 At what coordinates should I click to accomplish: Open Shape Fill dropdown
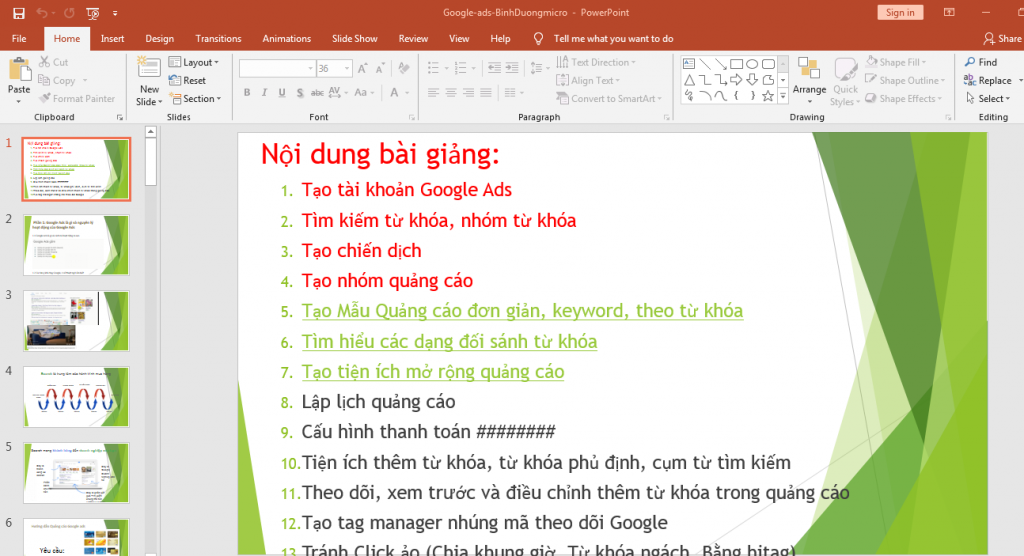896,62
